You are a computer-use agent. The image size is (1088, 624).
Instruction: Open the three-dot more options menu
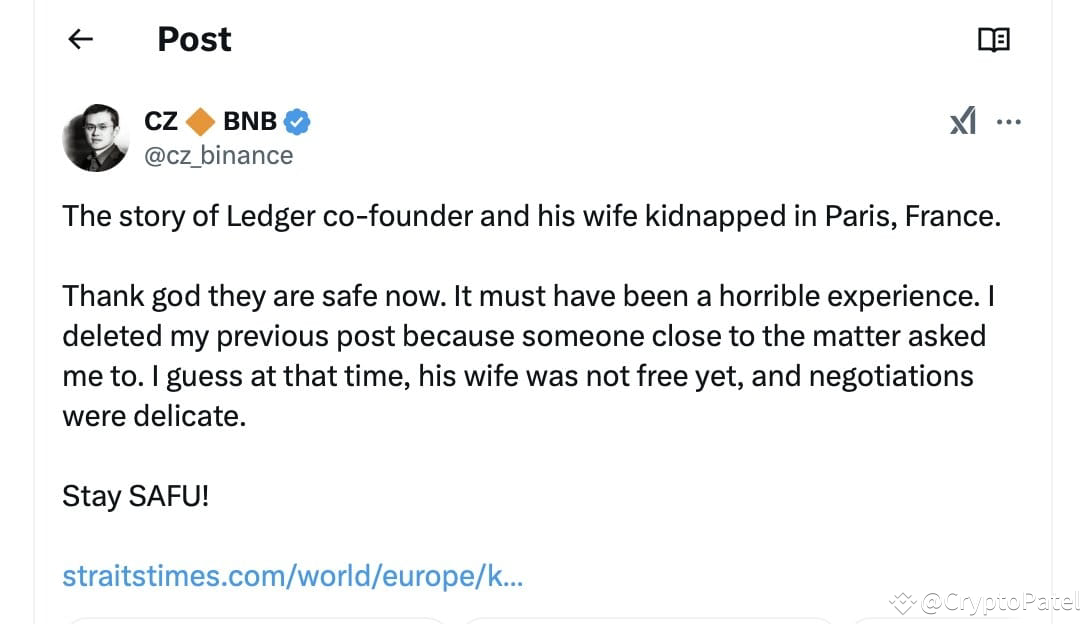(1009, 122)
